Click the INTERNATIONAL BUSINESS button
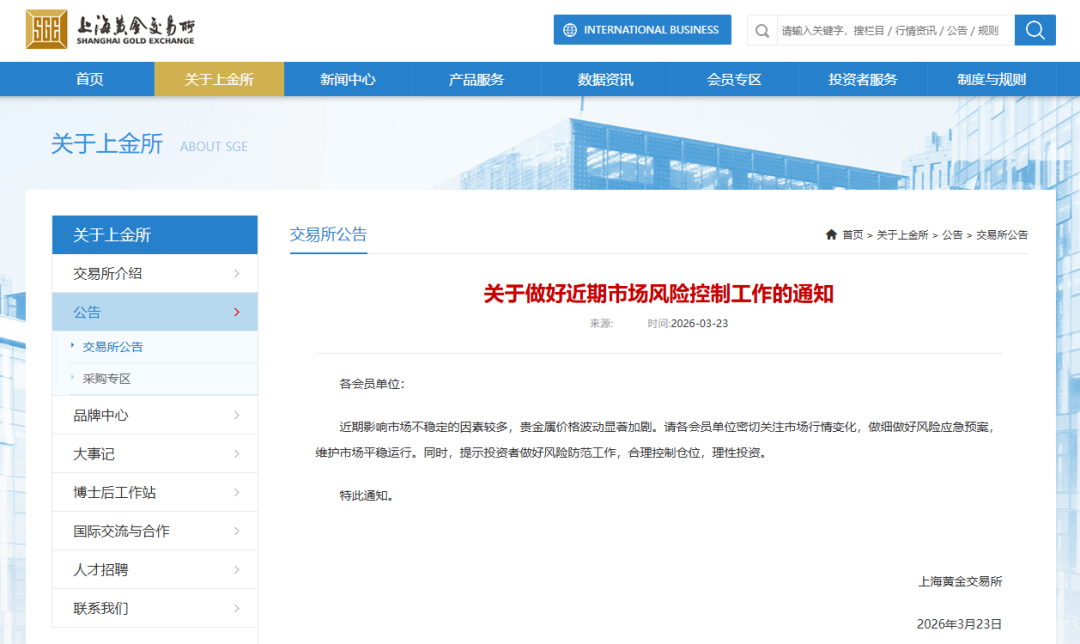1080x644 pixels. click(x=642, y=29)
